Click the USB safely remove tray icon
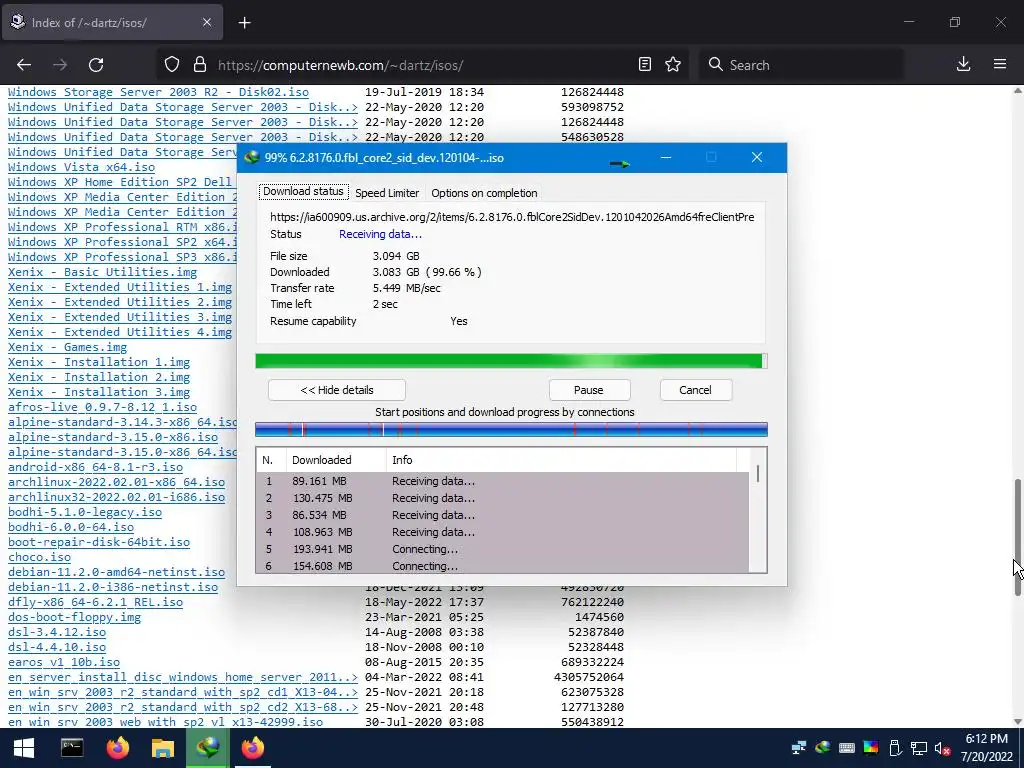This screenshot has width=1024, height=768. click(x=895, y=748)
